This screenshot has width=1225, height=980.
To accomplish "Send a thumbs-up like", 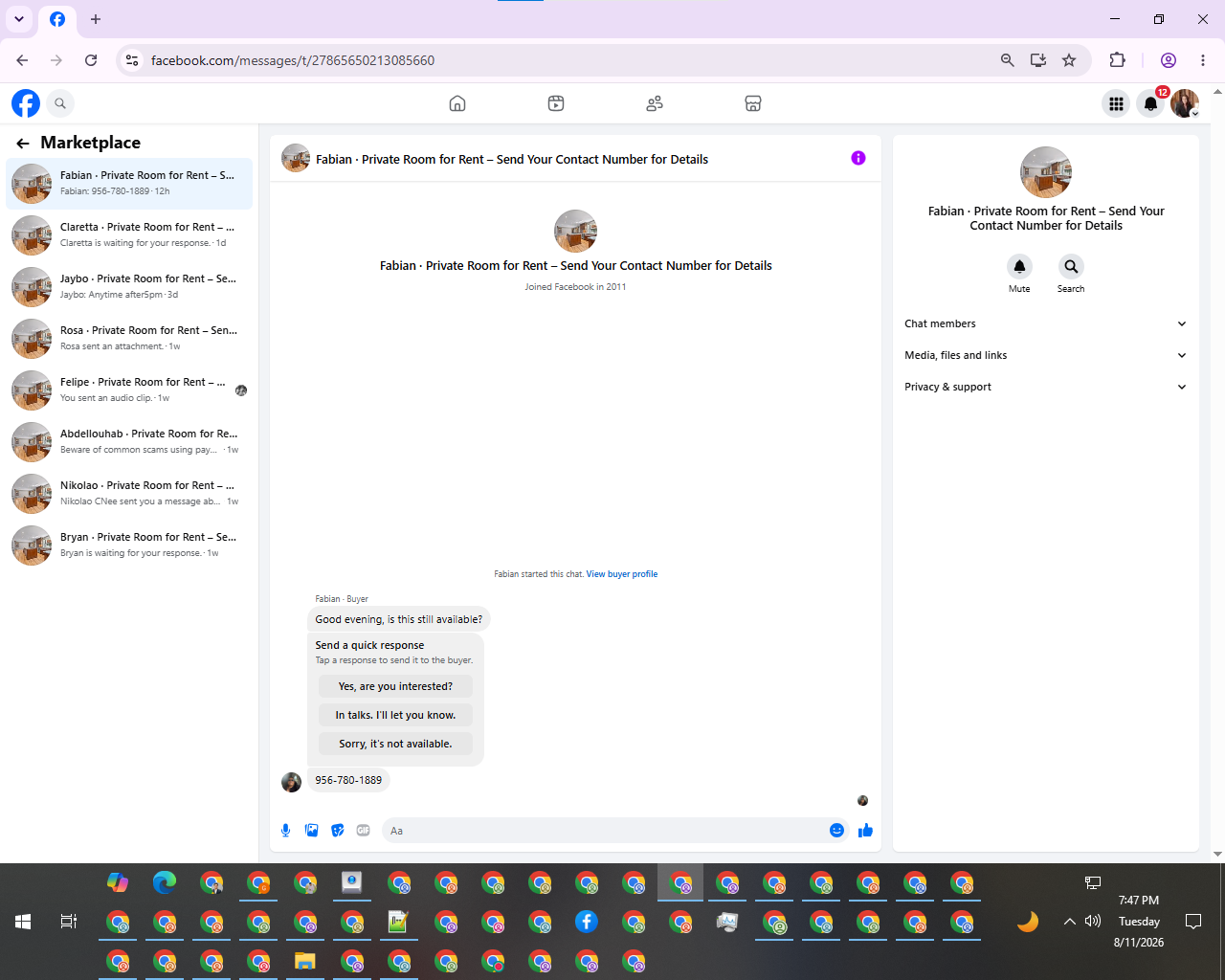I will click(x=865, y=831).
